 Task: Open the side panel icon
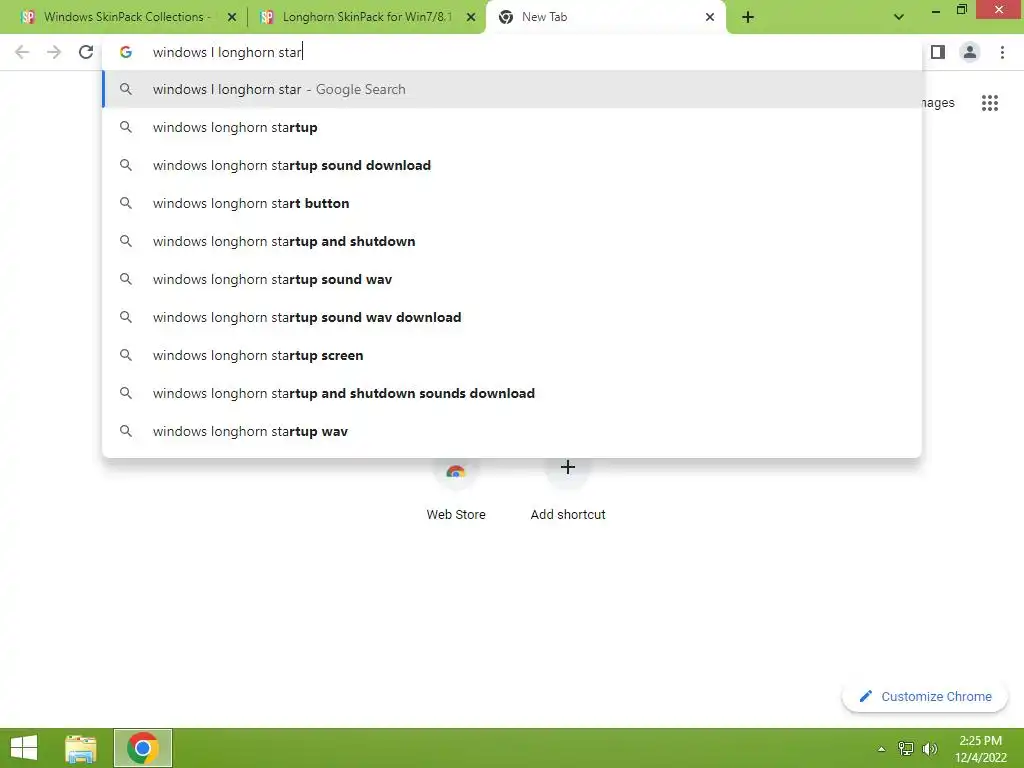click(x=938, y=52)
